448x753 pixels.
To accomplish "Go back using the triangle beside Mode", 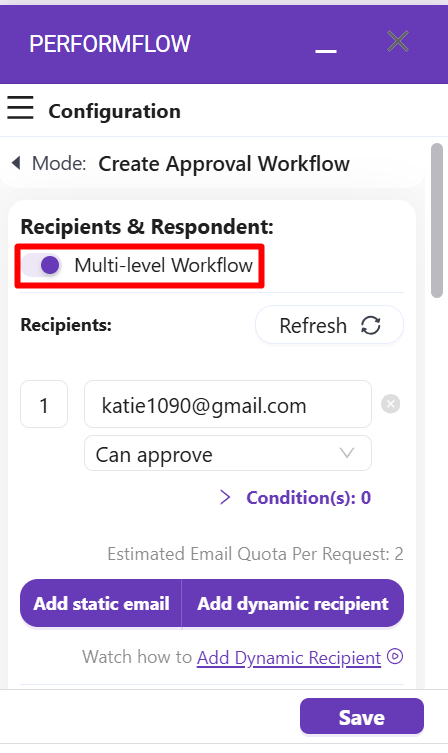I will (16, 163).
